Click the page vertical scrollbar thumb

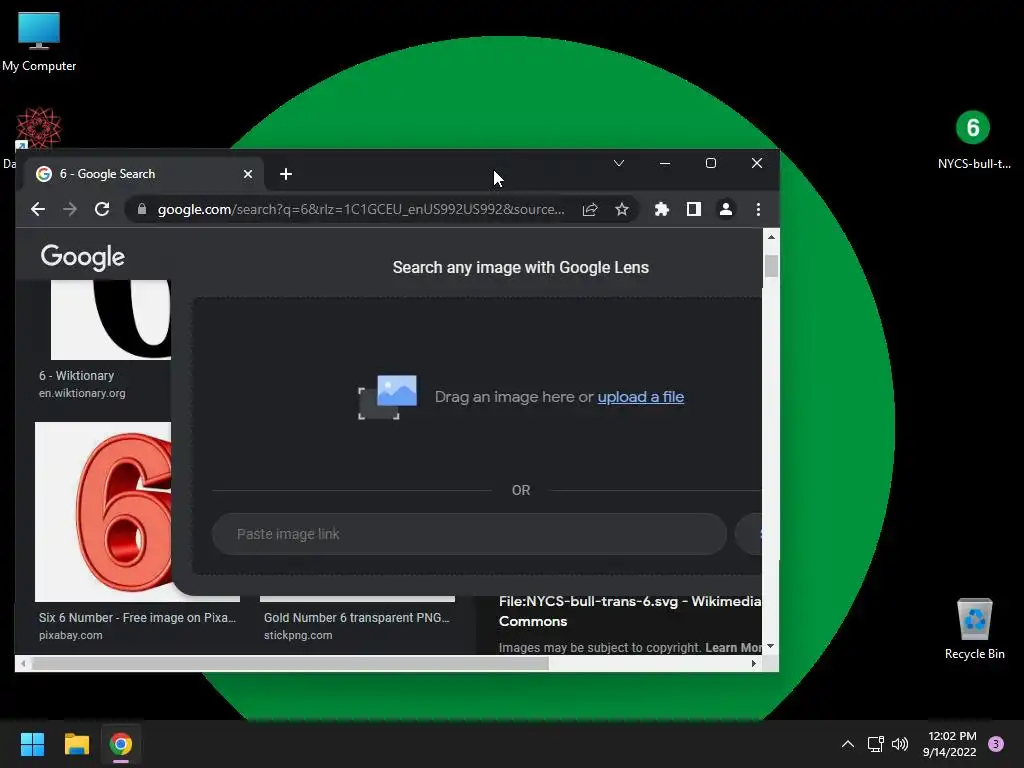(771, 266)
